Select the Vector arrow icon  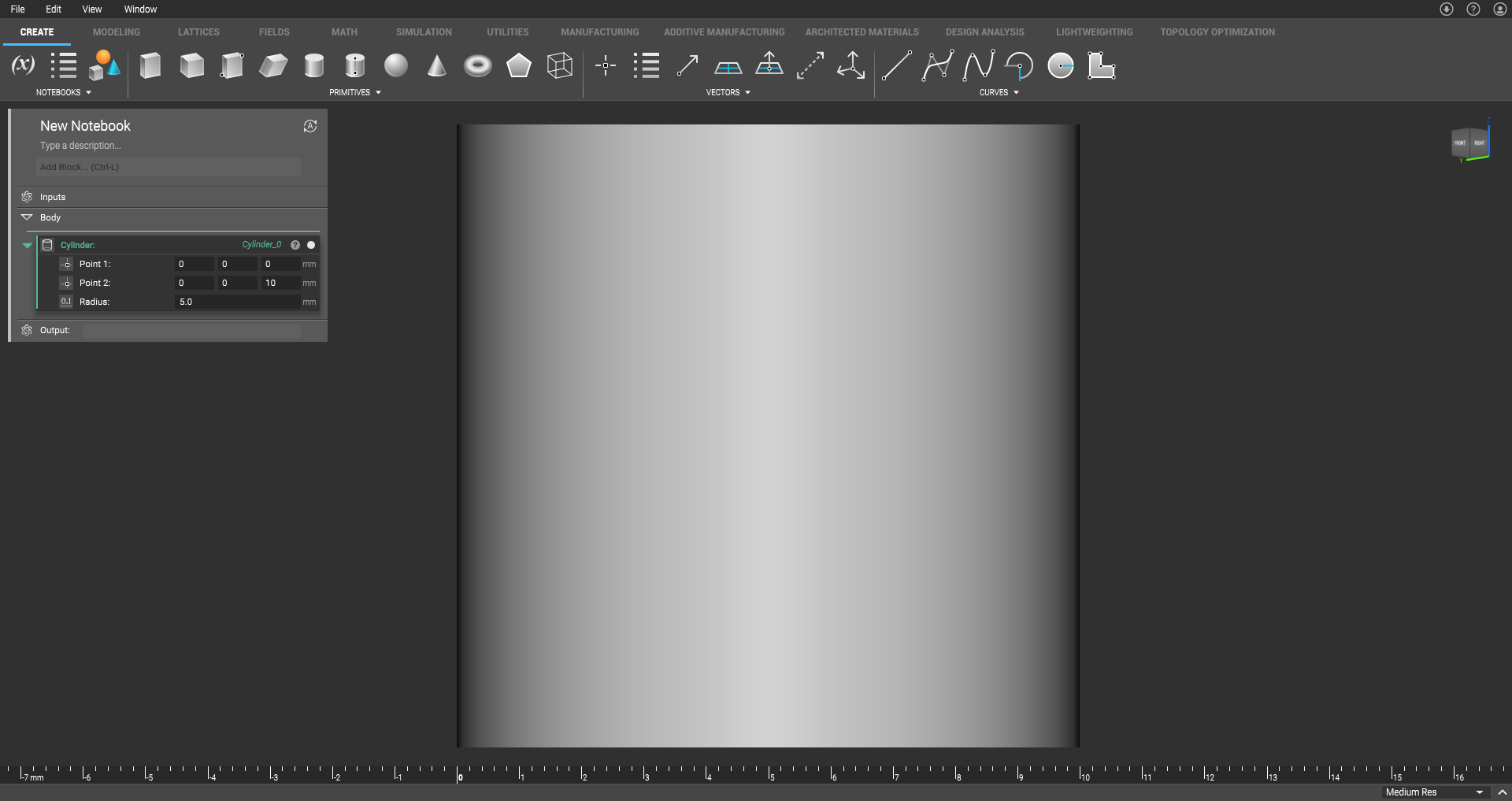(x=687, y=65)
